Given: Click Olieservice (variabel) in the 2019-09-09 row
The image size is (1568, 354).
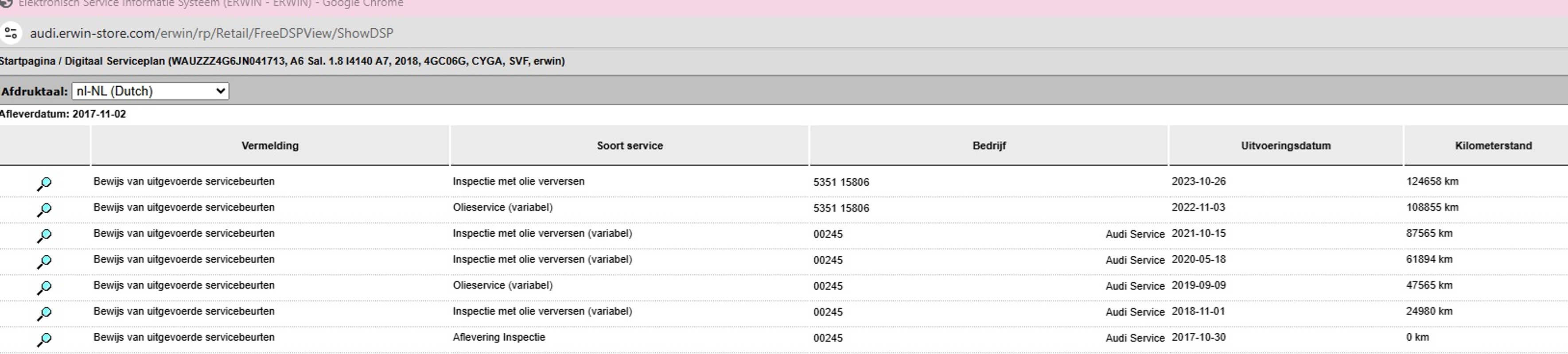Looking at the screenshot, I should (503, 285).
